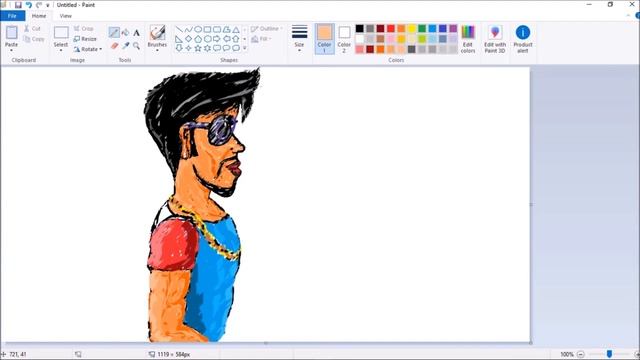Open Edit colors dialog
640x360 pixels.
pyautogui.click(x=468, y=39)
